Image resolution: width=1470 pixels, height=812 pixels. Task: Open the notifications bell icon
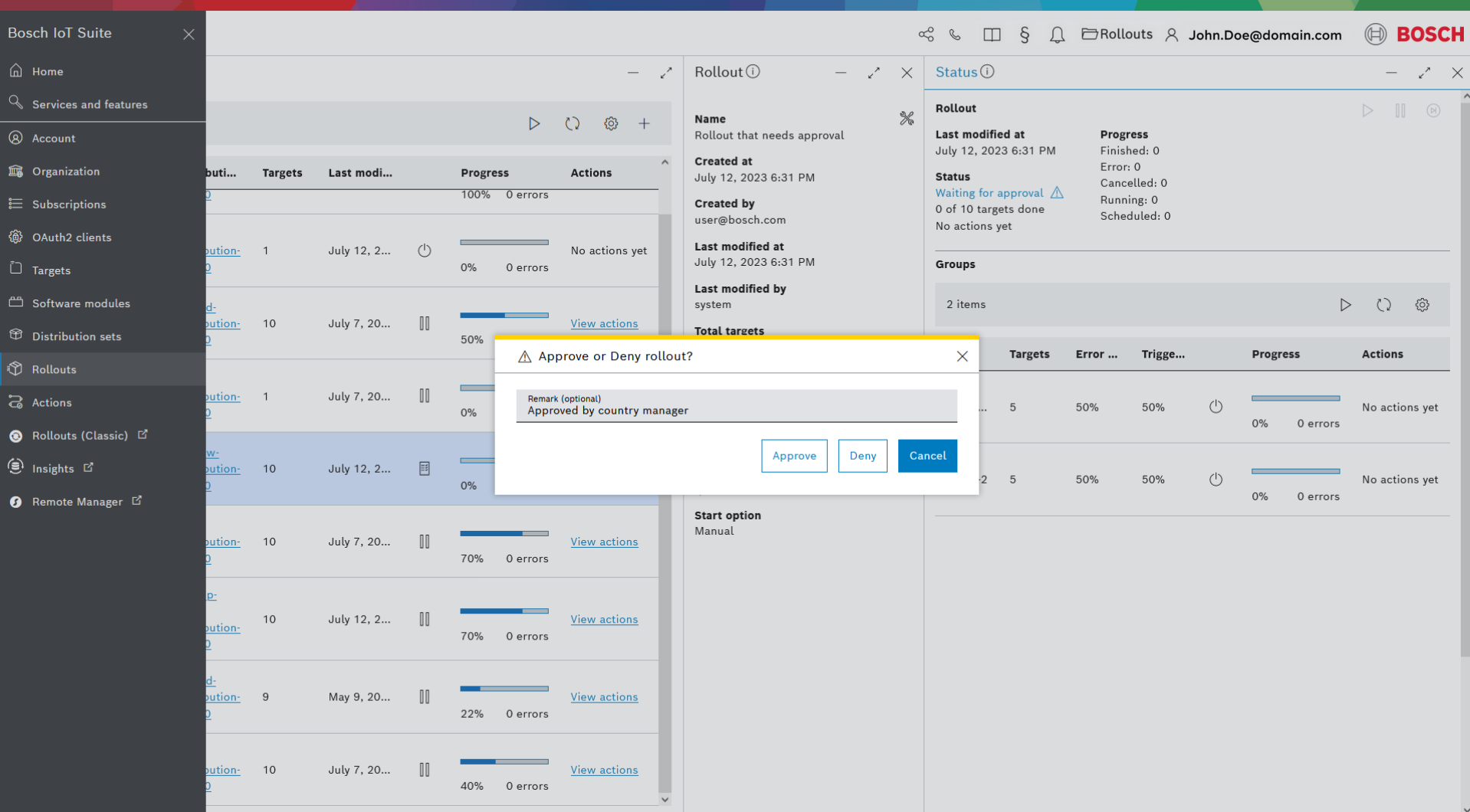[x=1056, y=34]
